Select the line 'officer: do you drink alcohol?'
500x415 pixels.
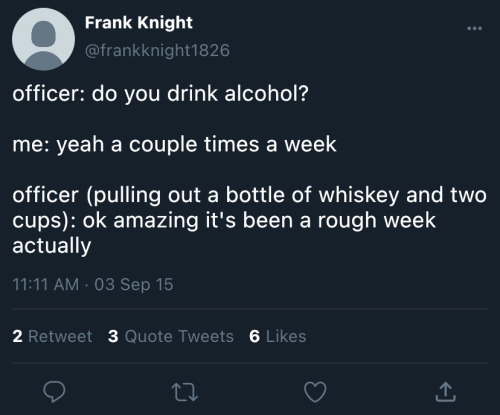point(160,93)
